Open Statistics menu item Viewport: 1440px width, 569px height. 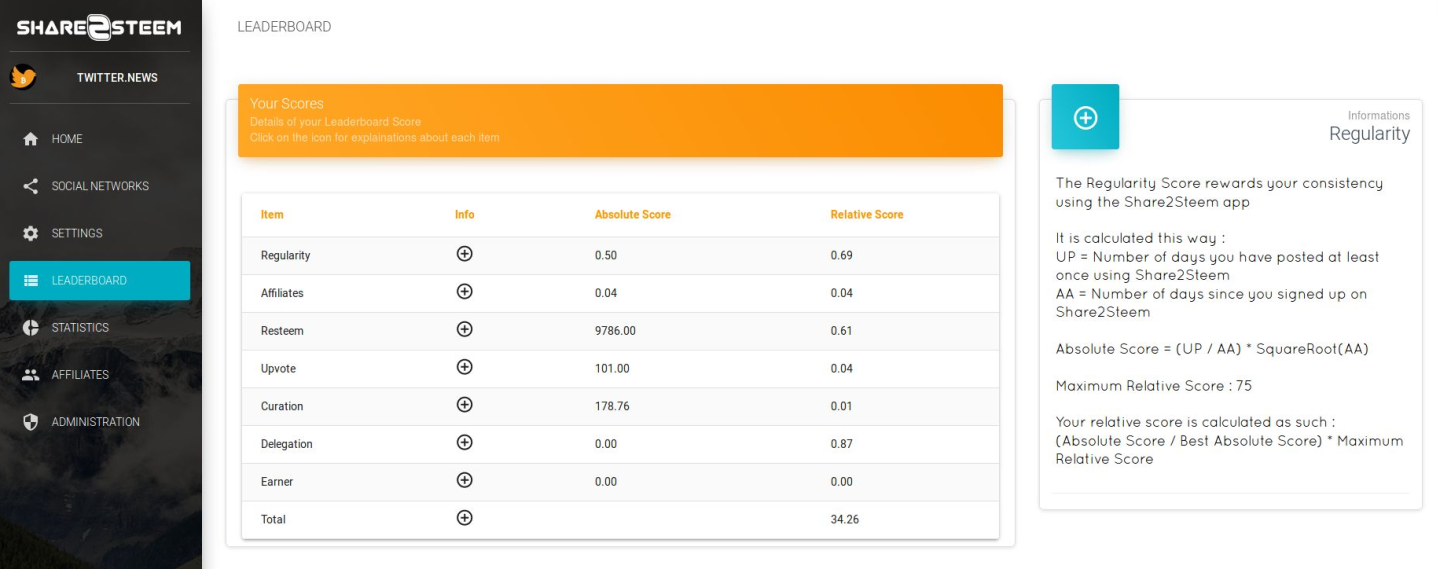(100, 328)
